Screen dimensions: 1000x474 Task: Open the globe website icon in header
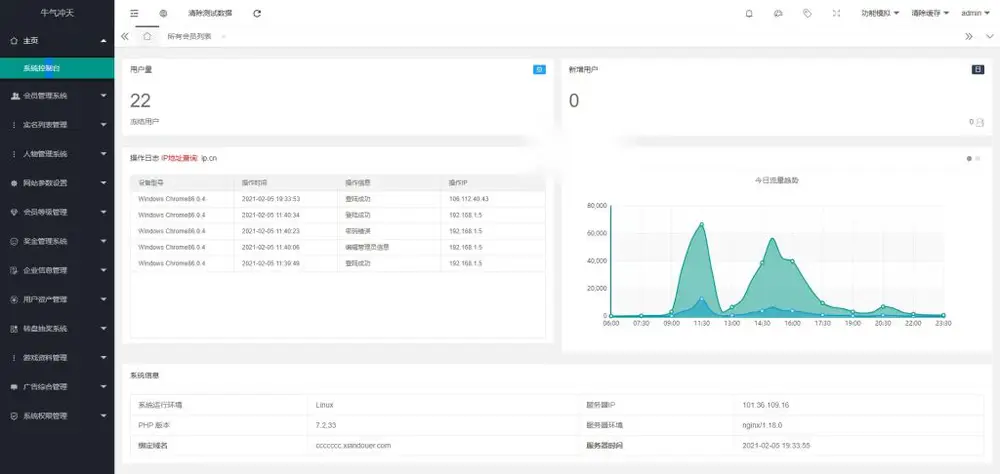[x=163, y=13]
